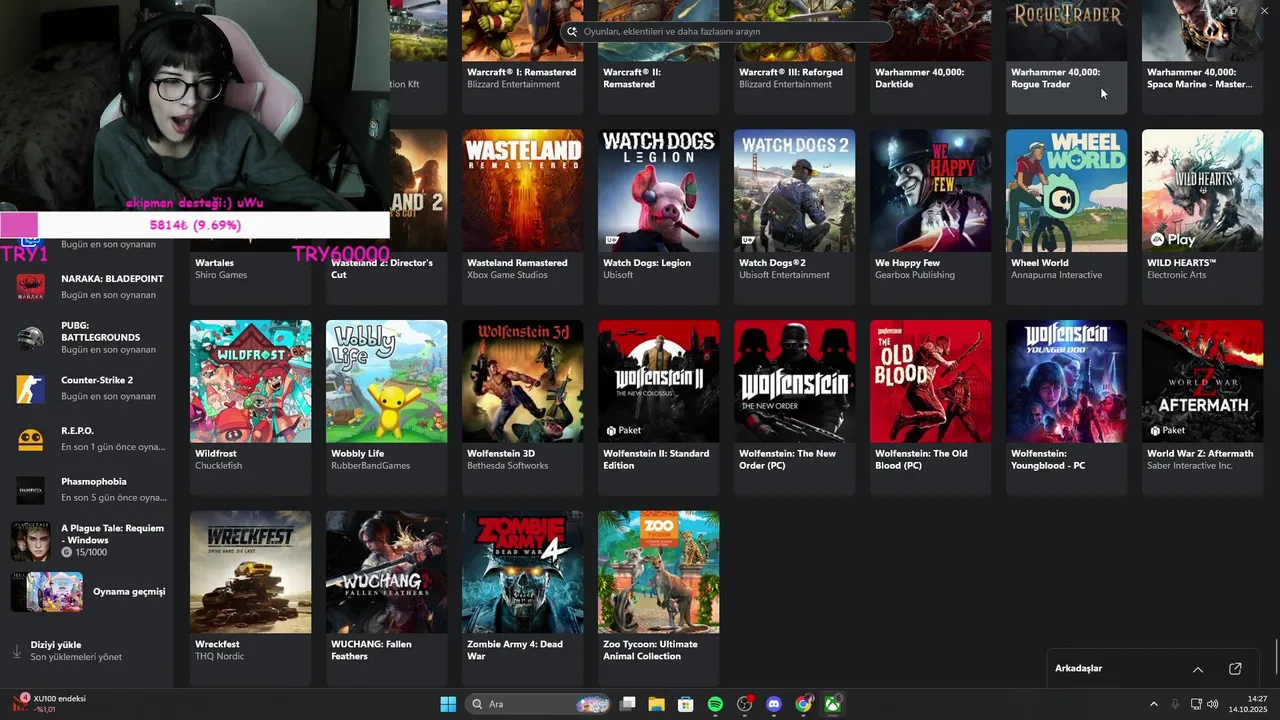Click Warcraft I: Remastered title text

pos(521,72)
